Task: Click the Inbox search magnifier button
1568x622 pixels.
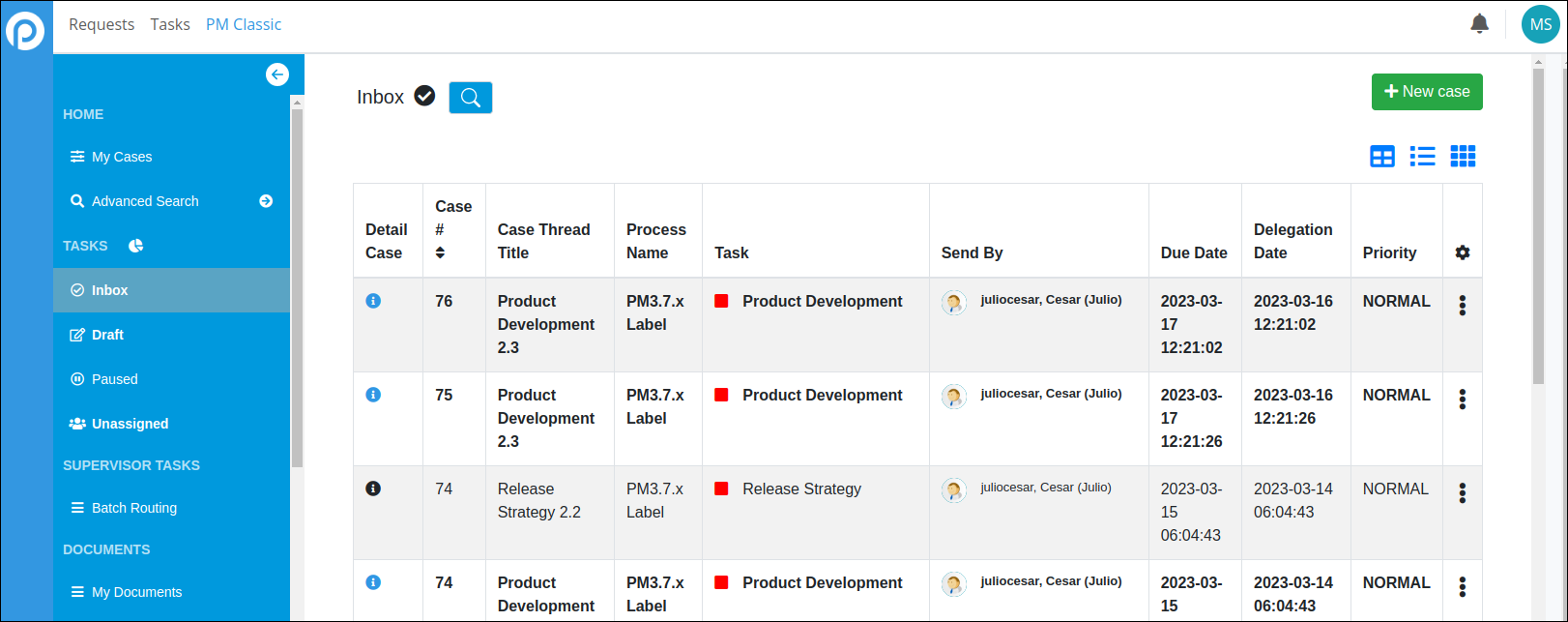Action: [x=471, y=98]
